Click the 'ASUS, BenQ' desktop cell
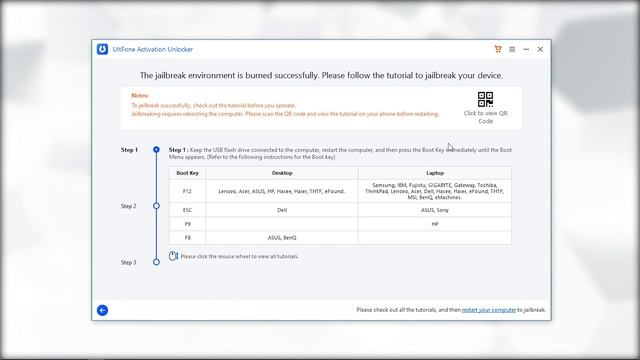Screen dimensions: 640x360 coord(282,238)
